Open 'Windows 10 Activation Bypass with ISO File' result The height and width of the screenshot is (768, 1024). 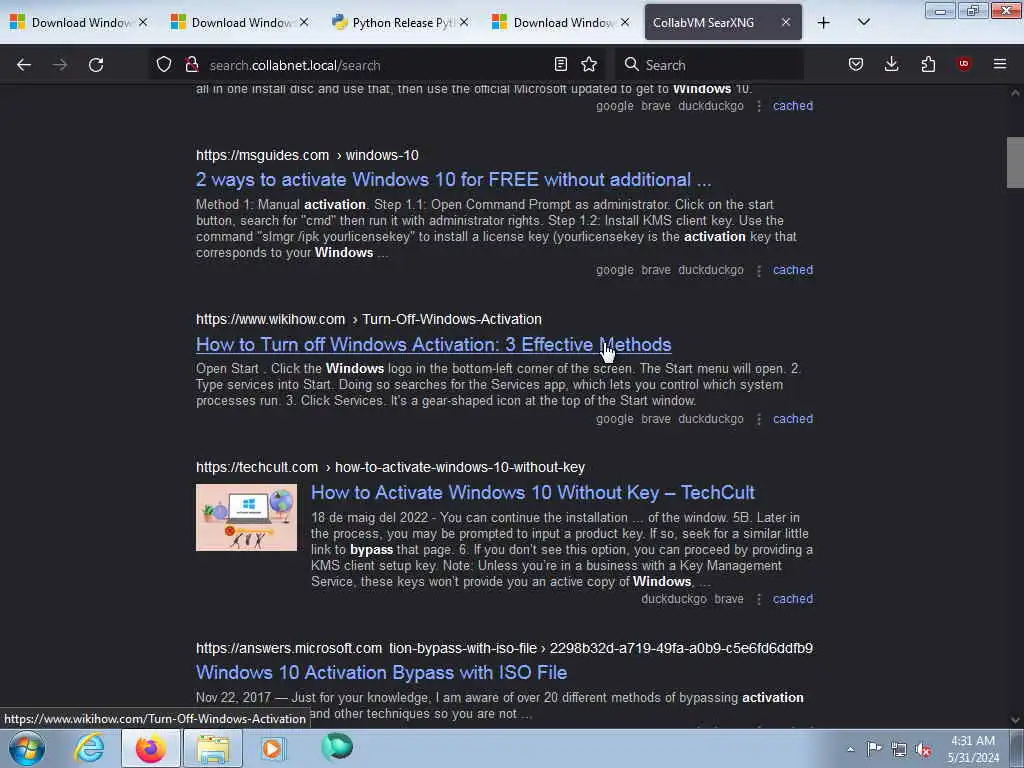tap(381, 672)
